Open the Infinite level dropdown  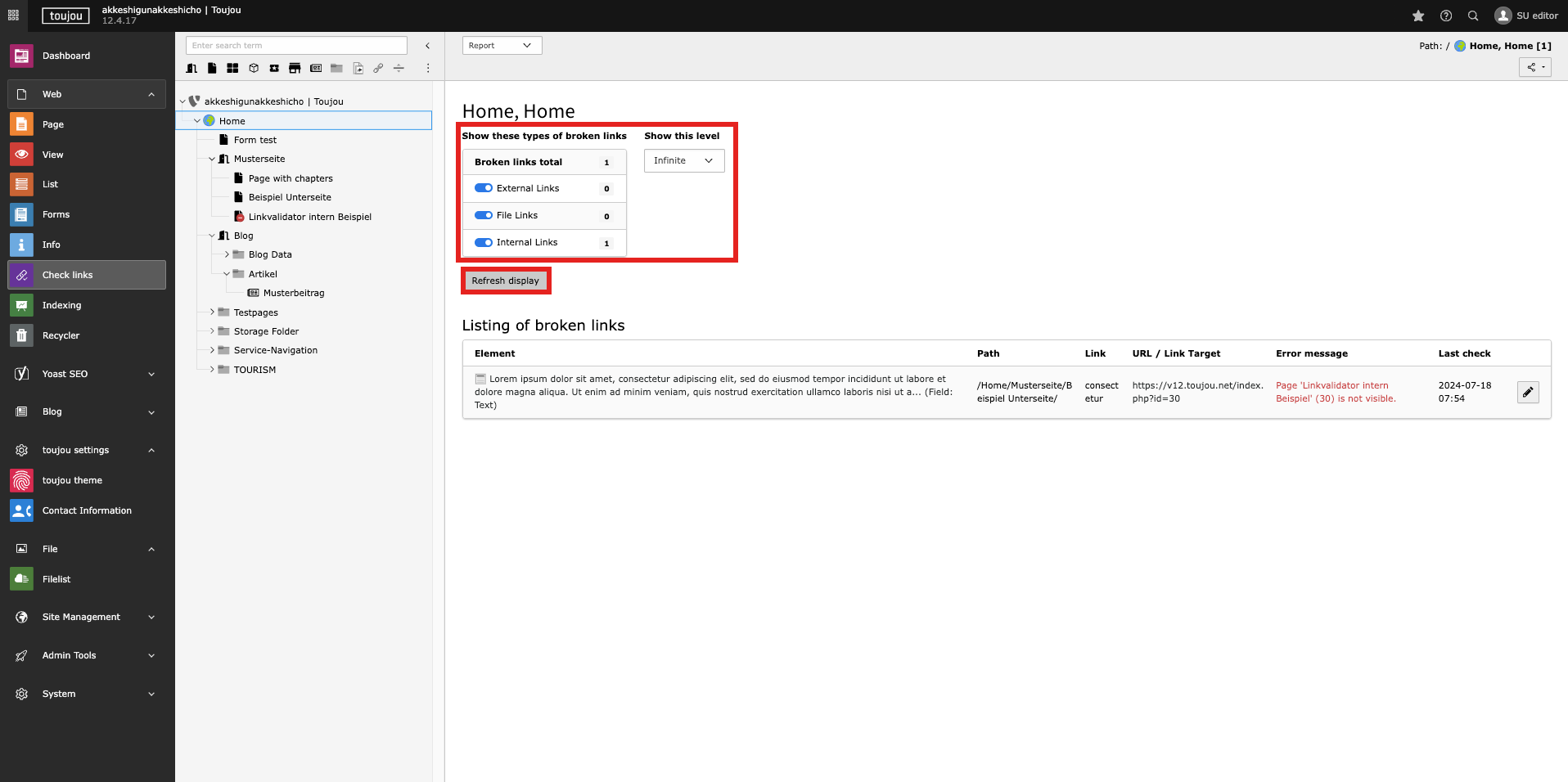683,160
